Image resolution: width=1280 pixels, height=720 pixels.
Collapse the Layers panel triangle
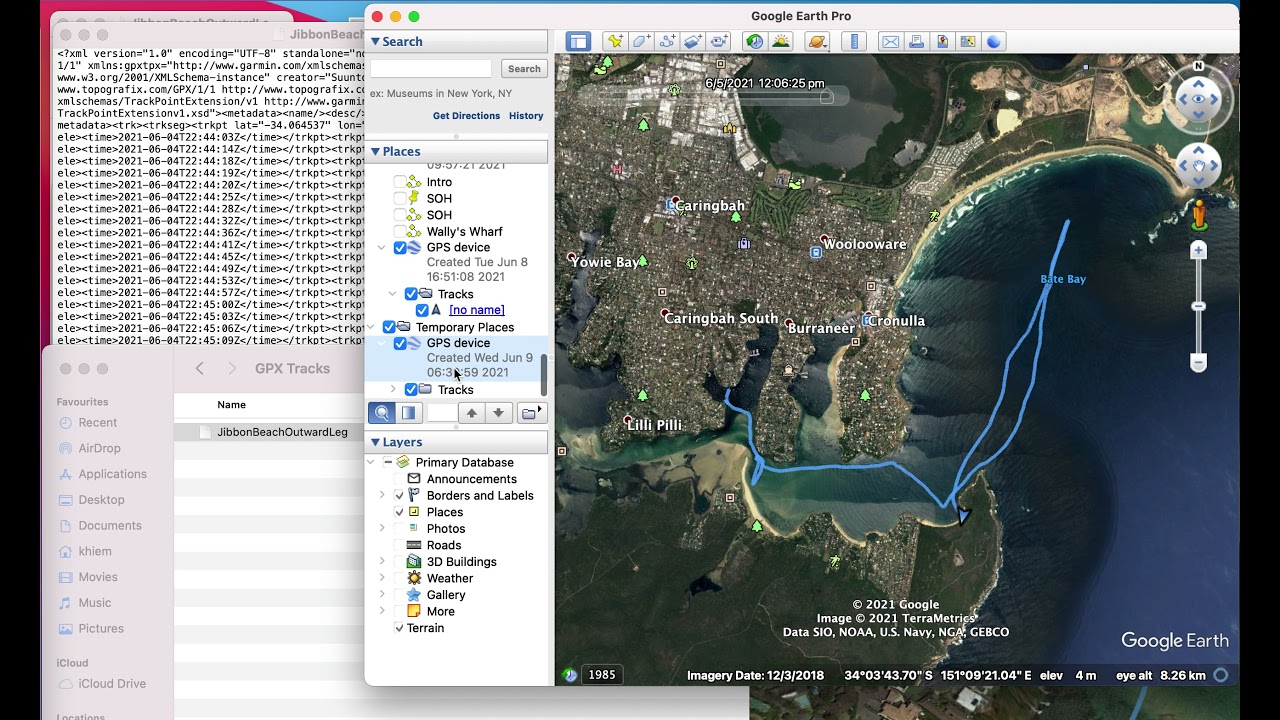pyautogui.click(x=376, y=442)
